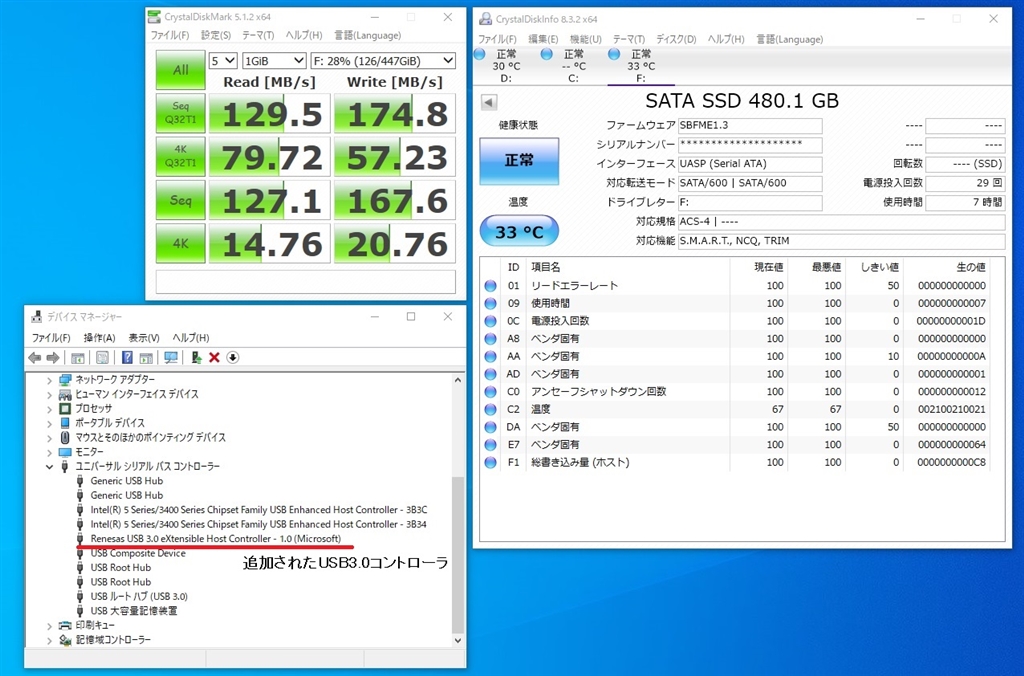Click the plain Seq benchmark button
Viewport: 1024px width, 676px height.
point(180,200)
